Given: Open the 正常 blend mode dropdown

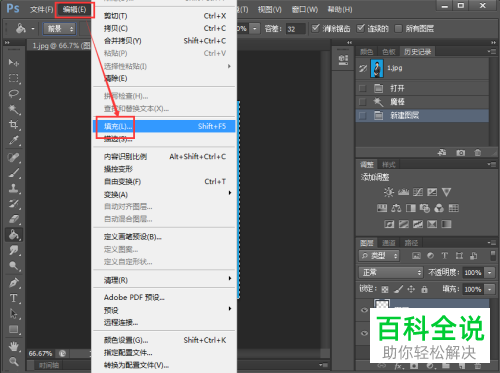Looking at the screenshot, I should [391, 273].
